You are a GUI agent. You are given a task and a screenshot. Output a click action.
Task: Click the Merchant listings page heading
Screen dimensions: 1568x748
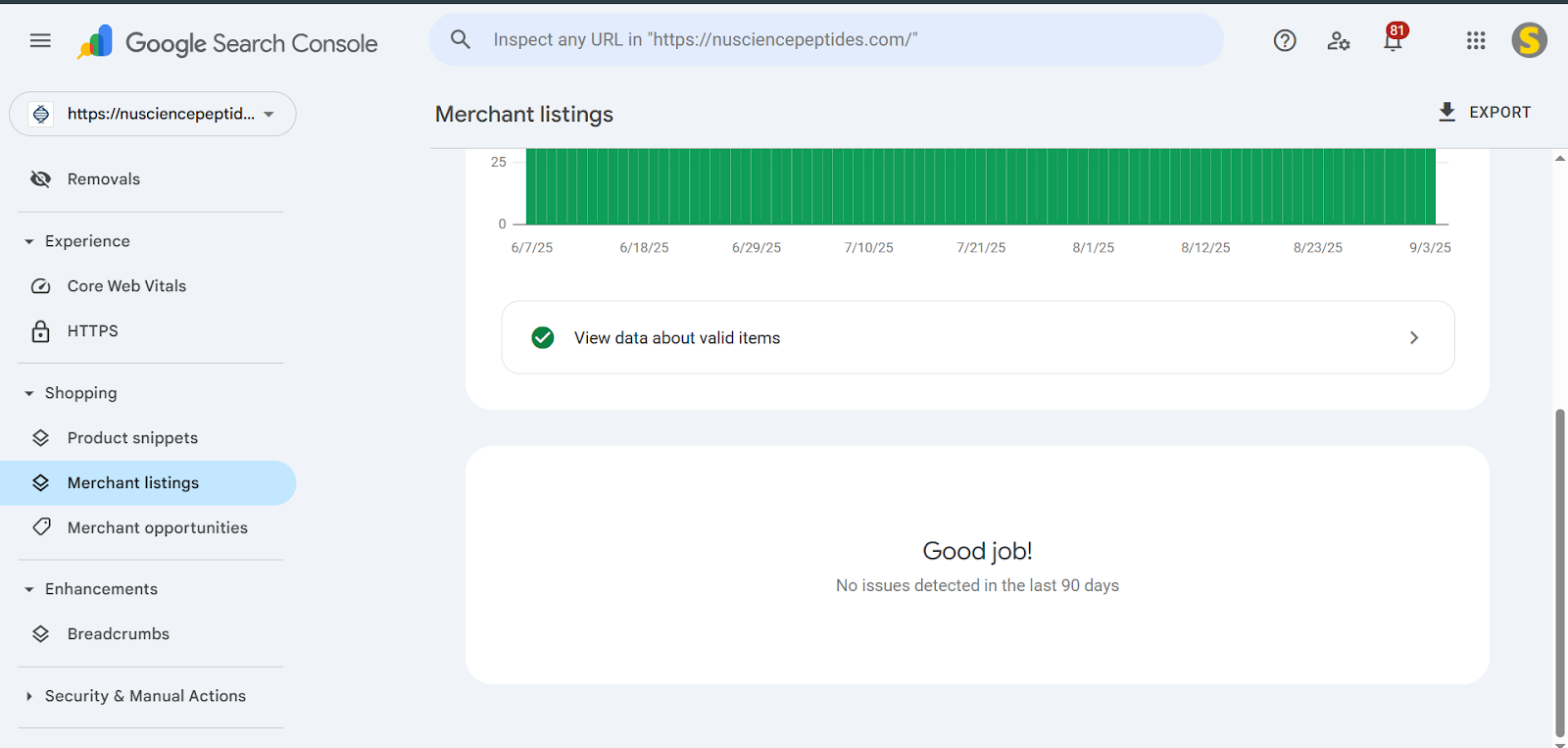524,115
